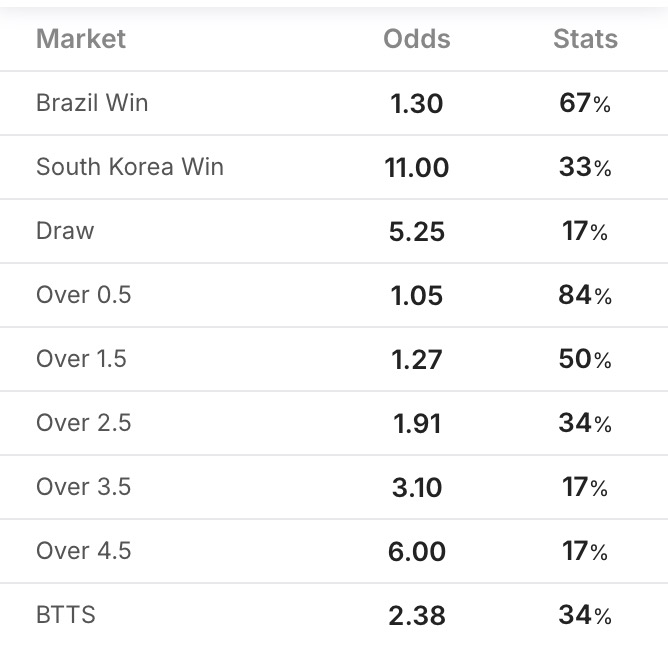Click the Draw market label
Viewport: 668px width, 646px height.
[65, 230]
